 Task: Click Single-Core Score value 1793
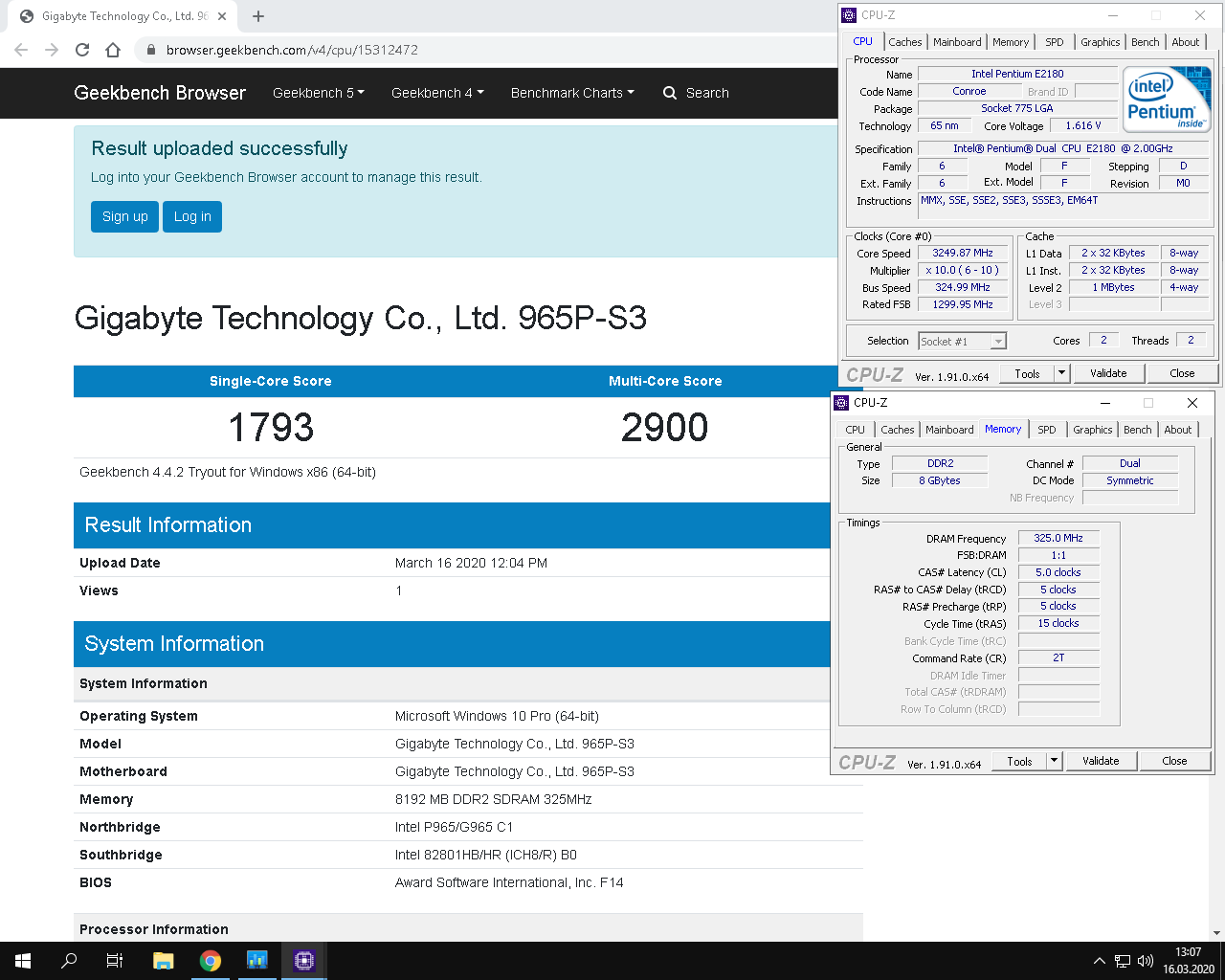271,427
